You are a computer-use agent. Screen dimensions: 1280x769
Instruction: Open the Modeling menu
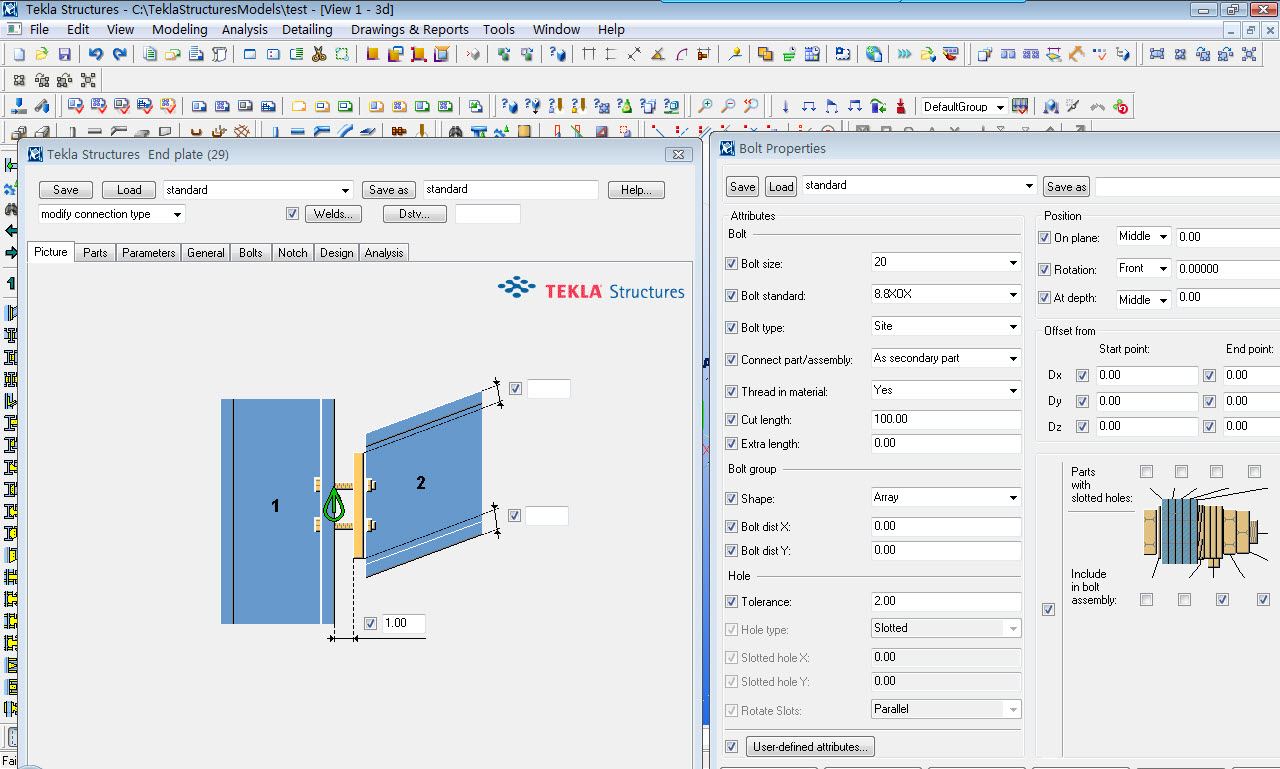pos(180,30)
